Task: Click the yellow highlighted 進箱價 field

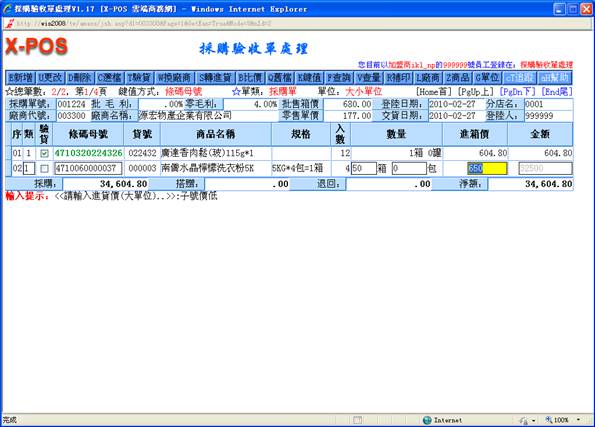Action: [487, 168]
